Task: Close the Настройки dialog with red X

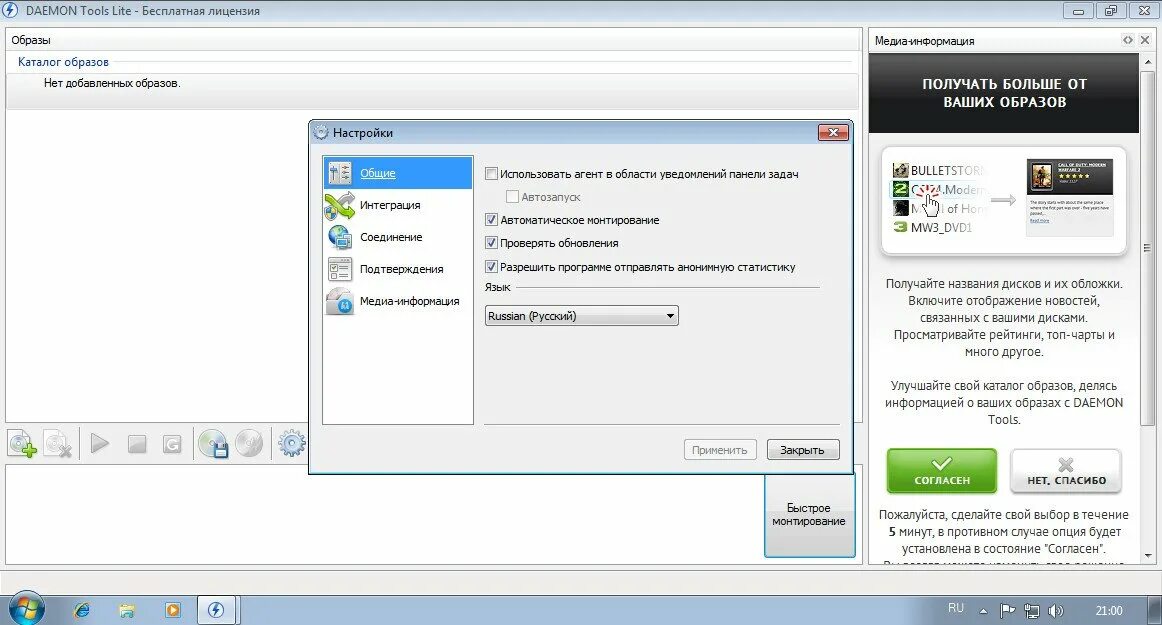Action: coord(833,132)
